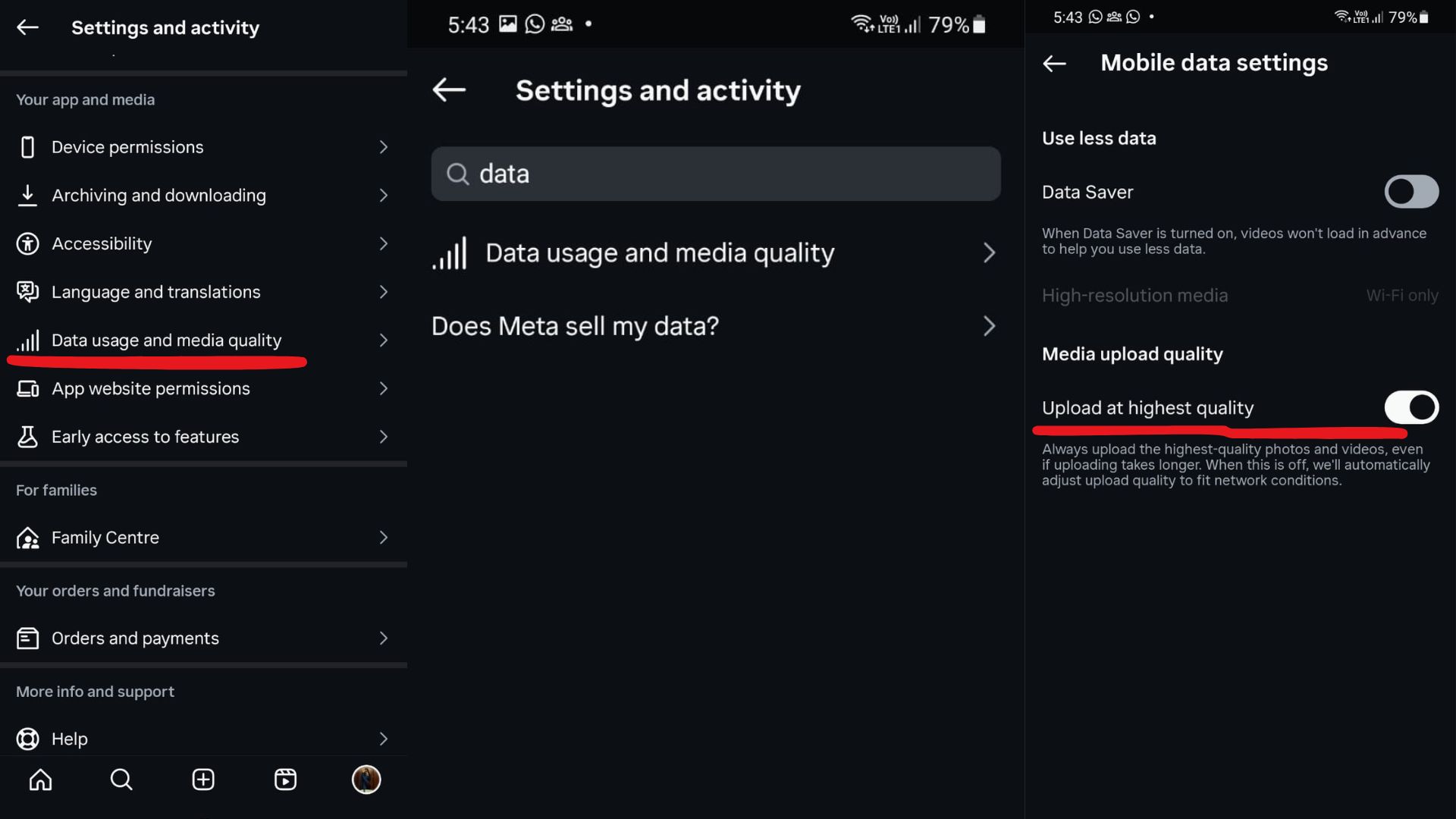1456x819 pixels.
Task: Open Accessibility via its icon
Action: [x=27, y=243]
